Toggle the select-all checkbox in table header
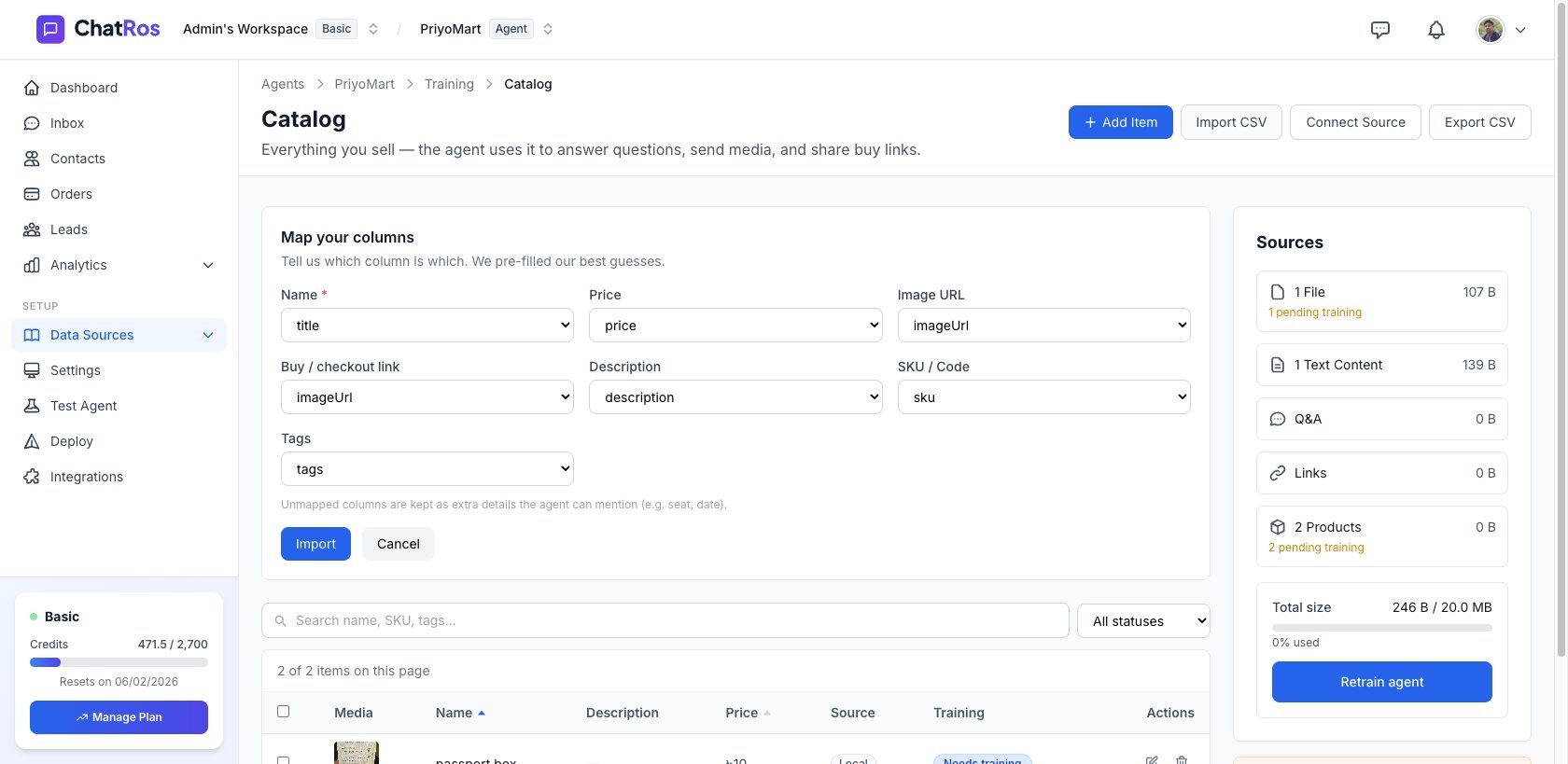This screenshot has height=764, width=1568. [x=284, y=711]
